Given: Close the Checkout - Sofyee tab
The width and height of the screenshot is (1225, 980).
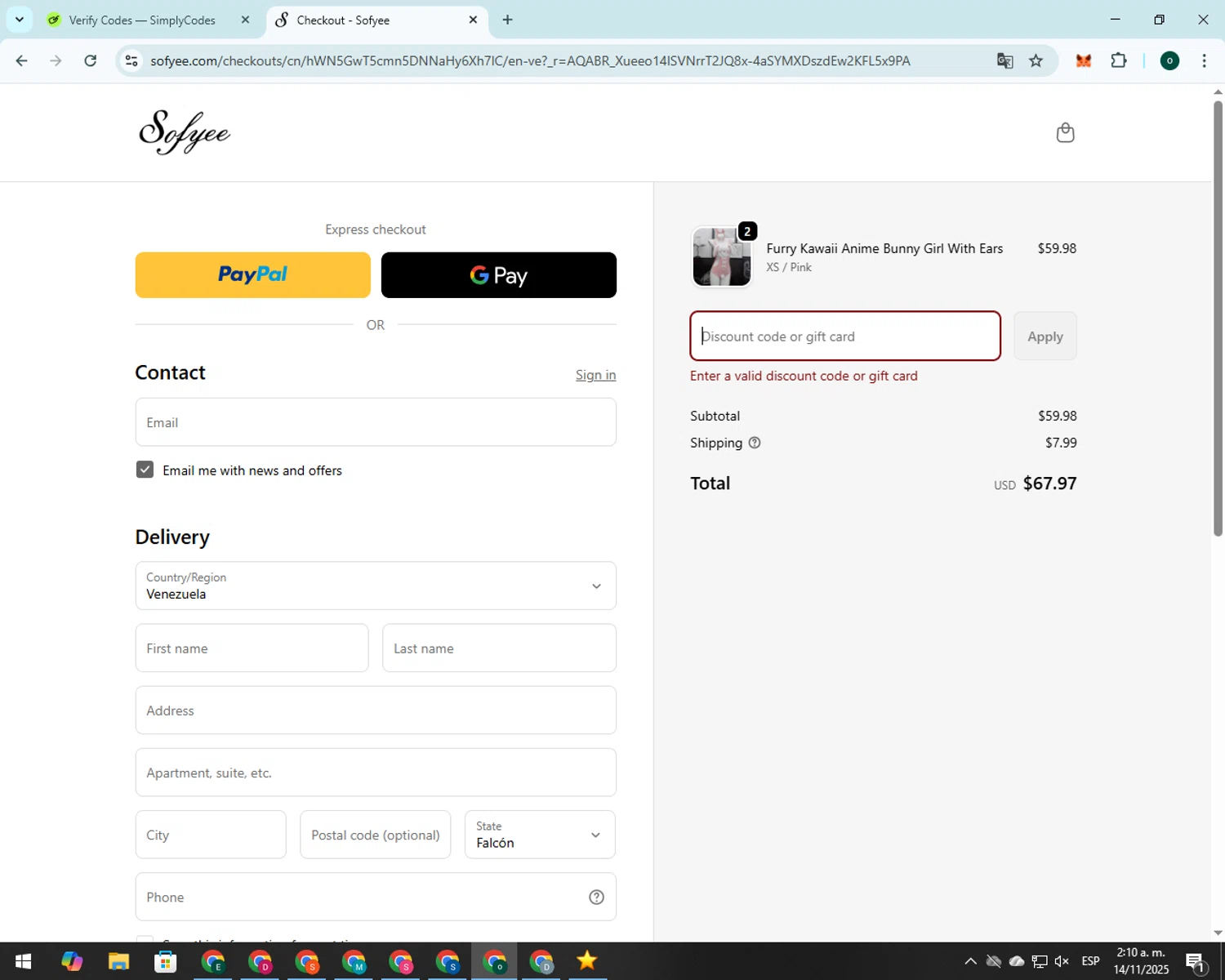Looking at the screenshot, I should (473, 20).
